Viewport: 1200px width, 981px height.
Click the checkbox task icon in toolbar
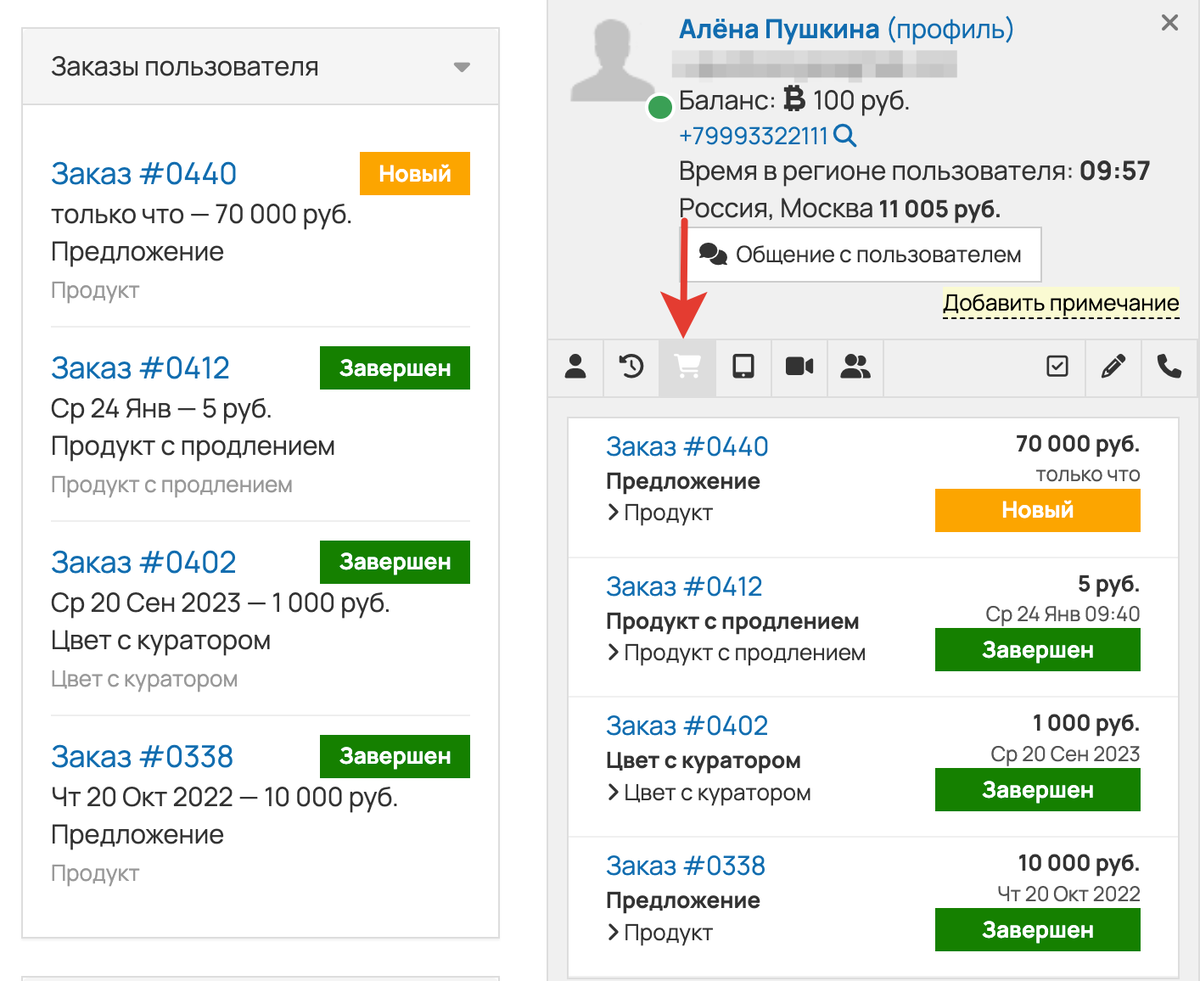tap(1057, 367)
